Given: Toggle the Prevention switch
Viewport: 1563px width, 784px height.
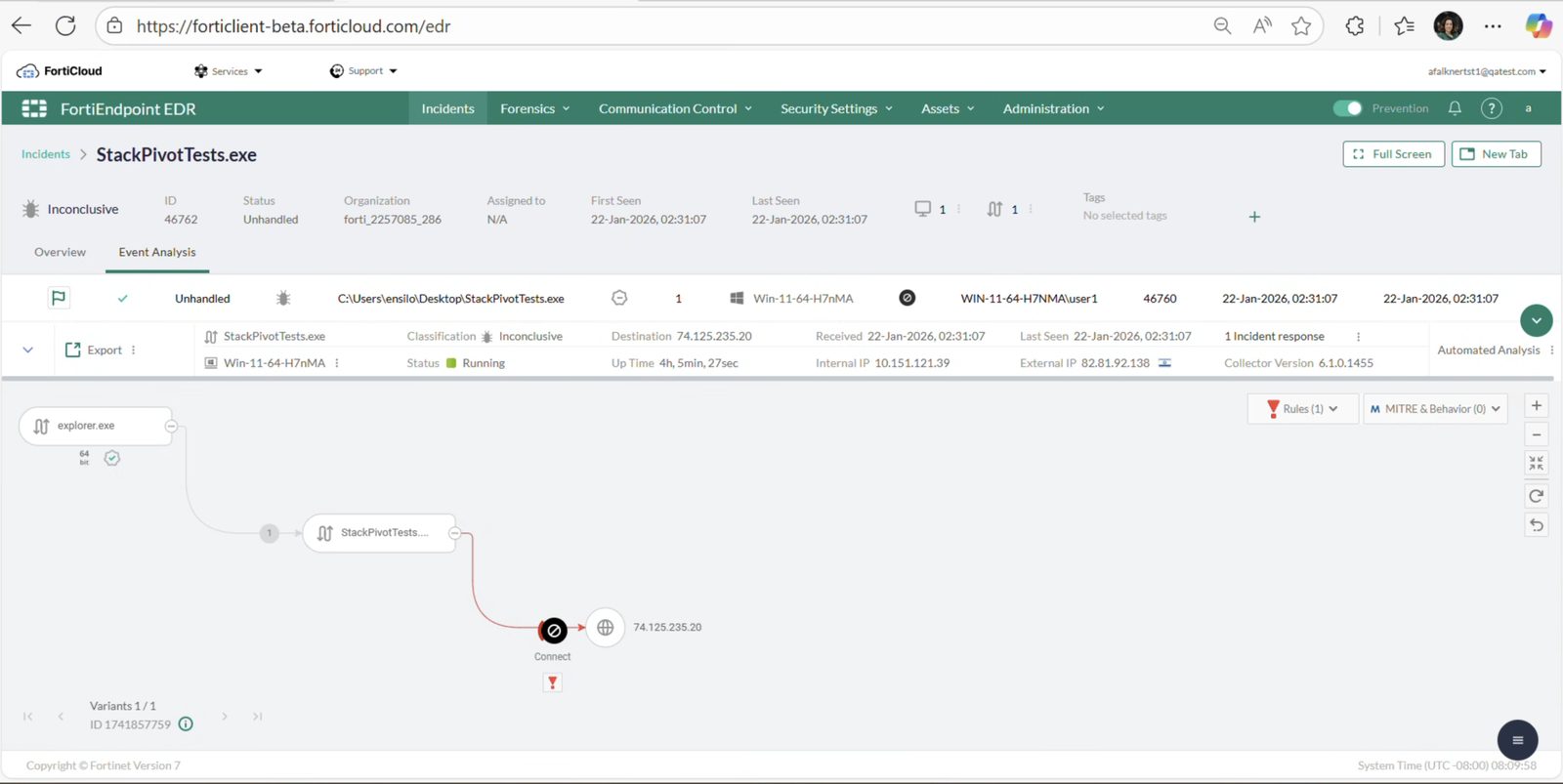Looking at the screenshot, I should [1348, 108].
